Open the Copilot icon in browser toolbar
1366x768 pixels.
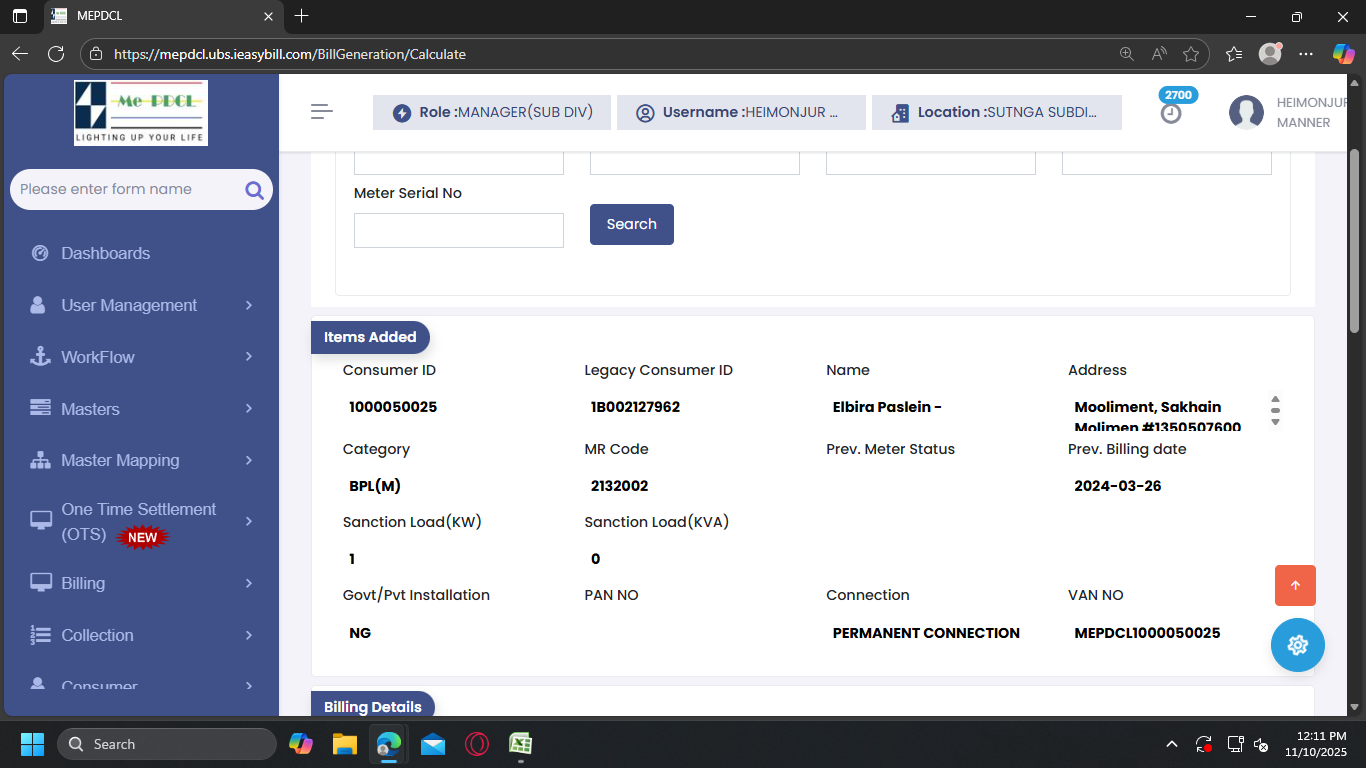[1344, 54]
